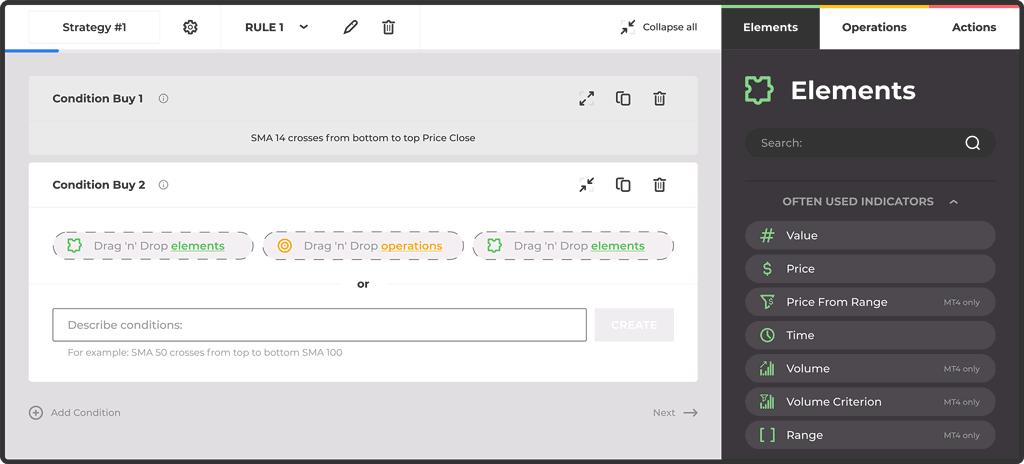
Task: Collapse Often Used Indicators section
Action: click(x=953, y=202)
